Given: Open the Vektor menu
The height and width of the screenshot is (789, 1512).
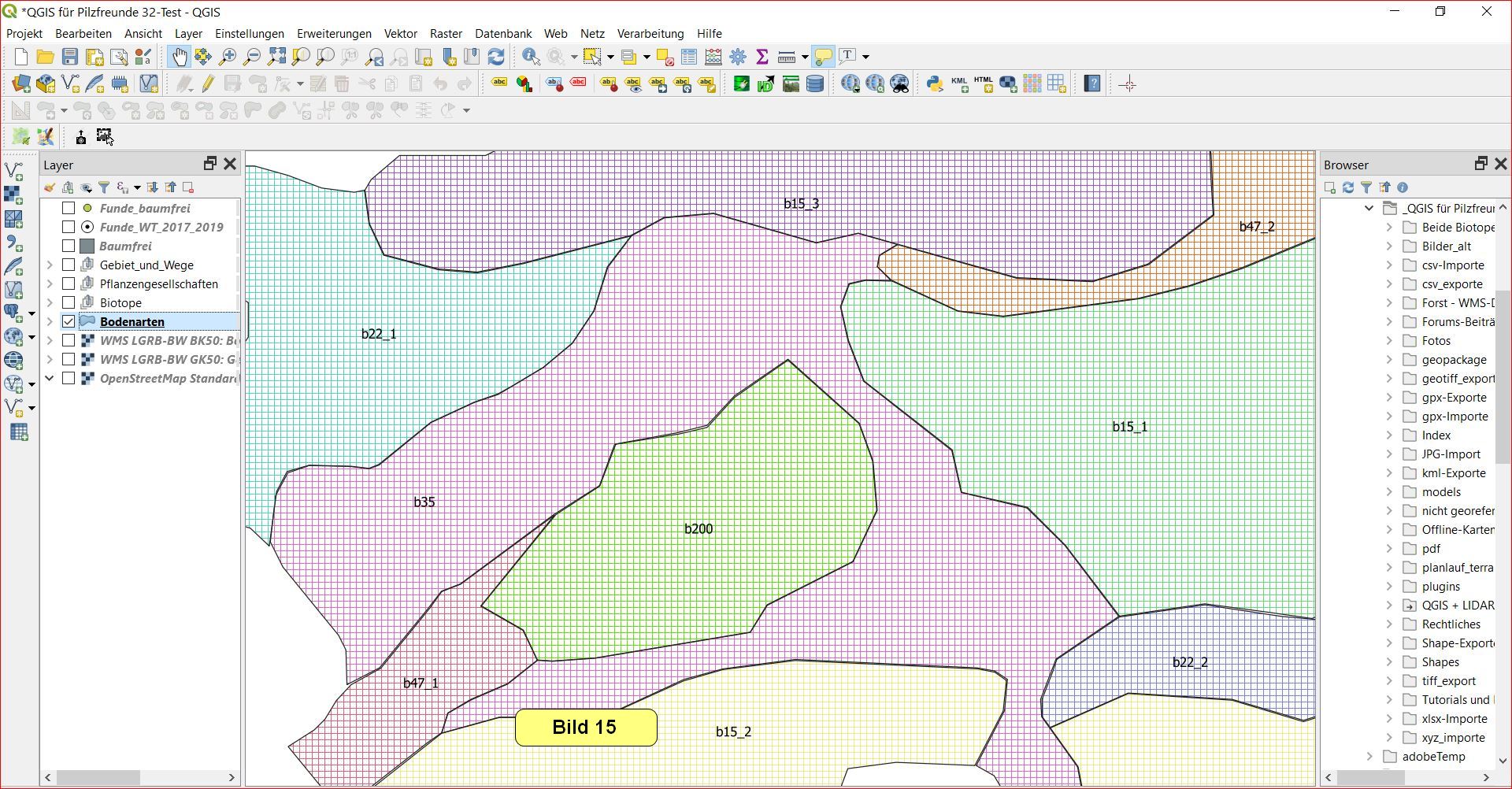Looking at the screenshot, I should coord(400,34).
